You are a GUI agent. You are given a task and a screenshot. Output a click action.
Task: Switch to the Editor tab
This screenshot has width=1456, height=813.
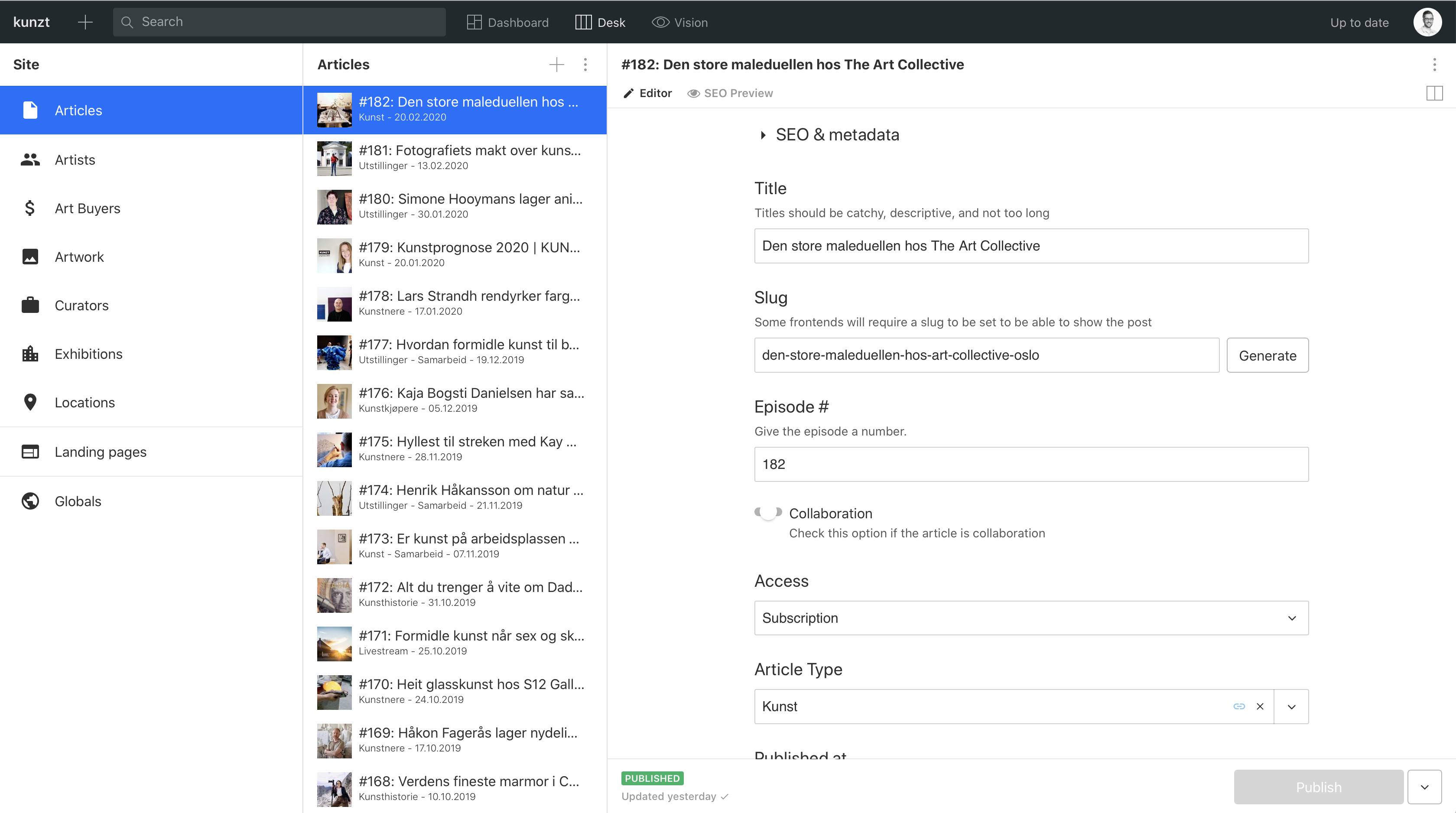coord(647,93)
